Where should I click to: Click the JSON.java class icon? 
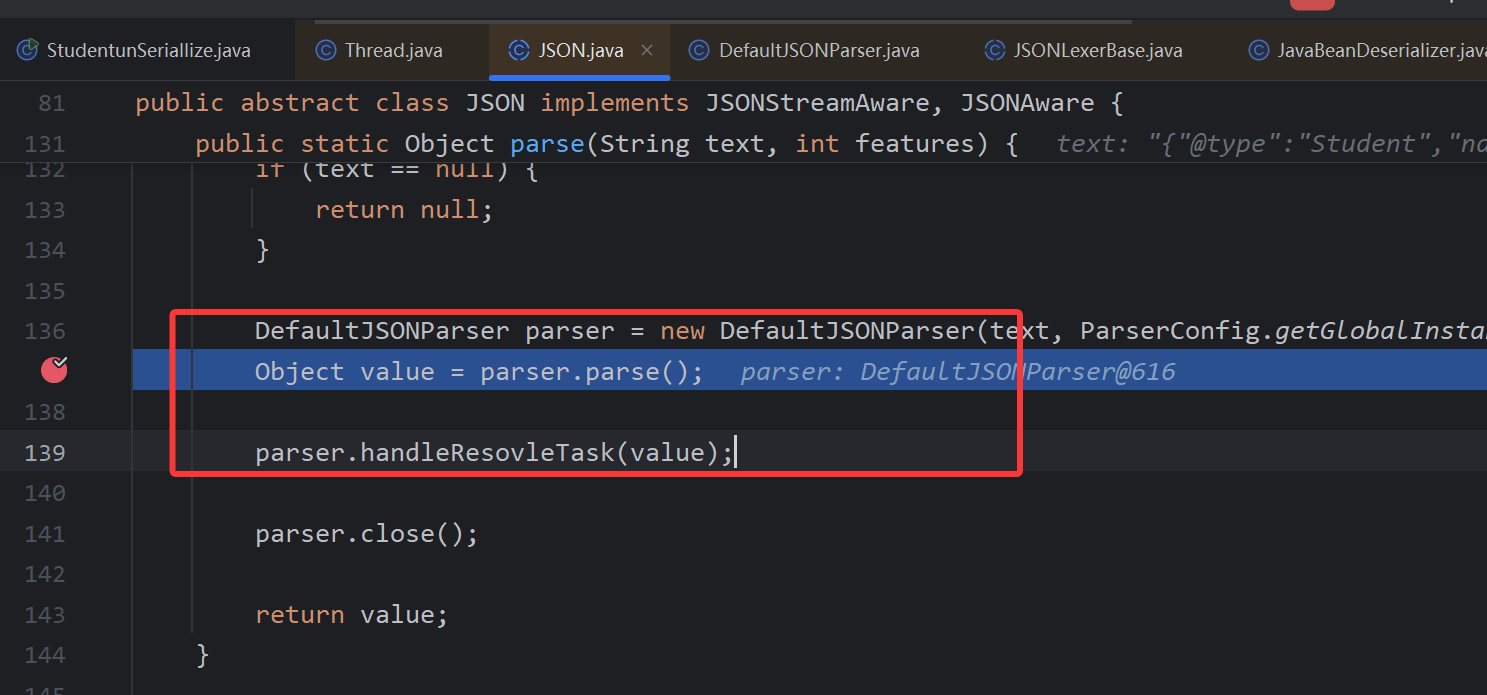[x=518, y=50]
